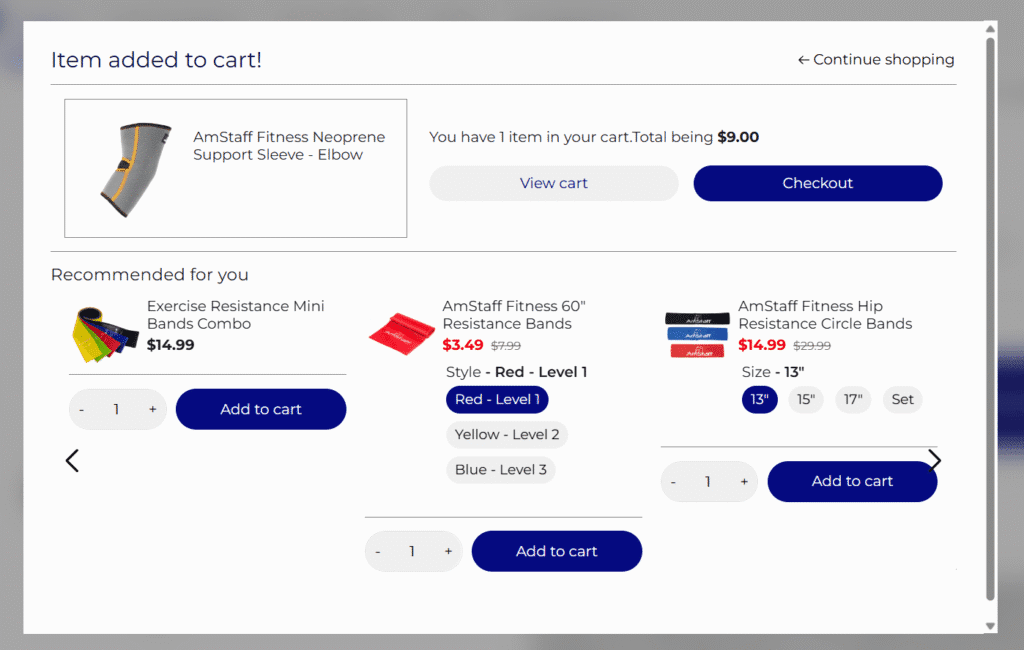Increase quantity for 60" Resistance Bands

(x=448, y=551)
